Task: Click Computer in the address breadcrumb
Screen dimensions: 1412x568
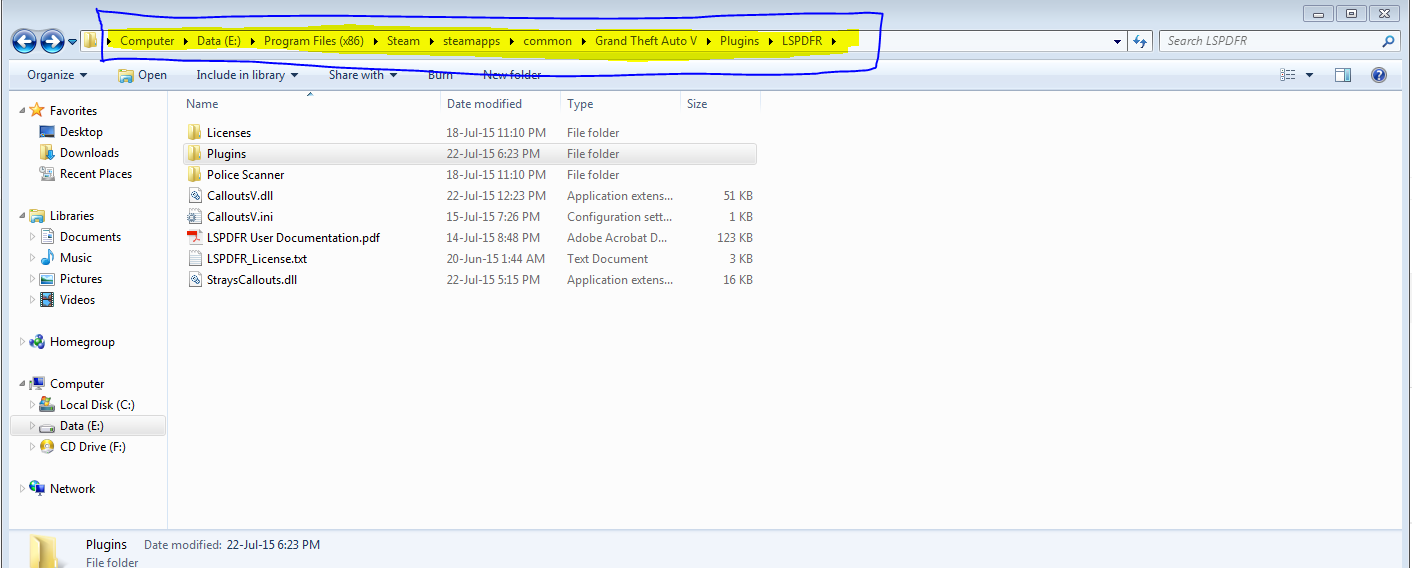Action: (147, 41)
